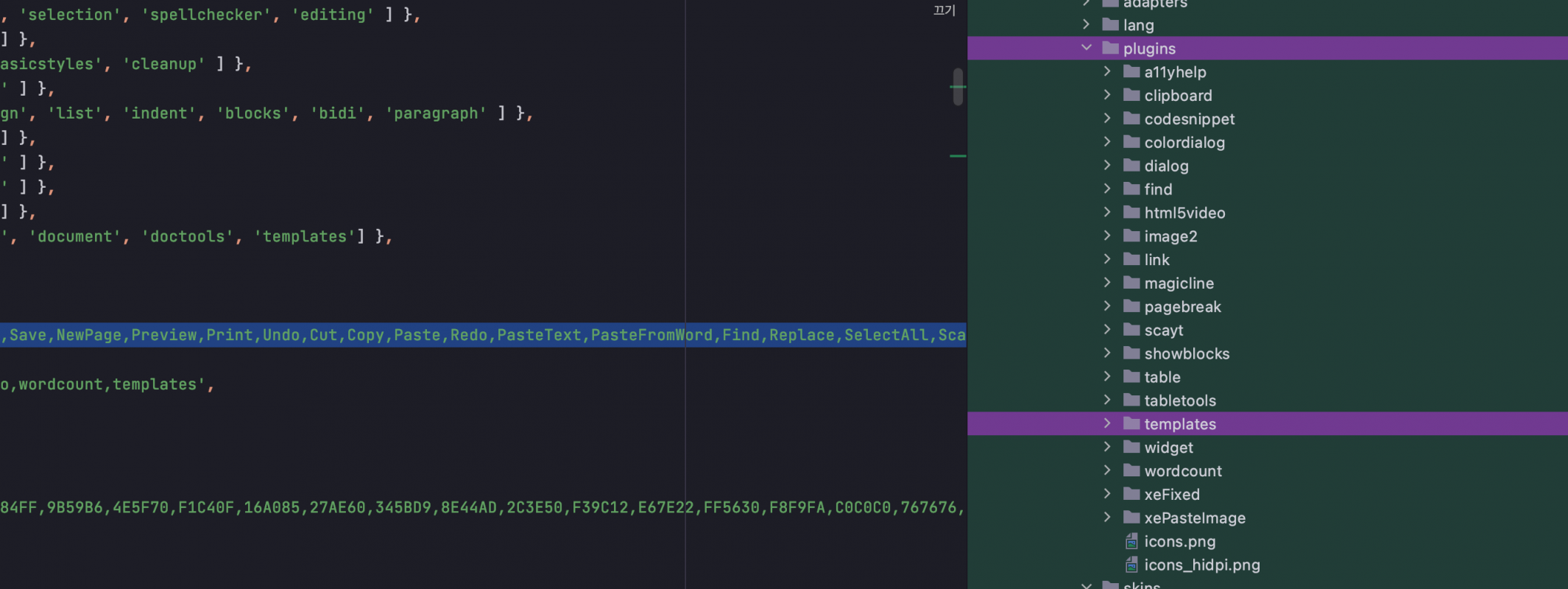
Task: Click the showblocks folder icon
Action: pos(1131,353)
